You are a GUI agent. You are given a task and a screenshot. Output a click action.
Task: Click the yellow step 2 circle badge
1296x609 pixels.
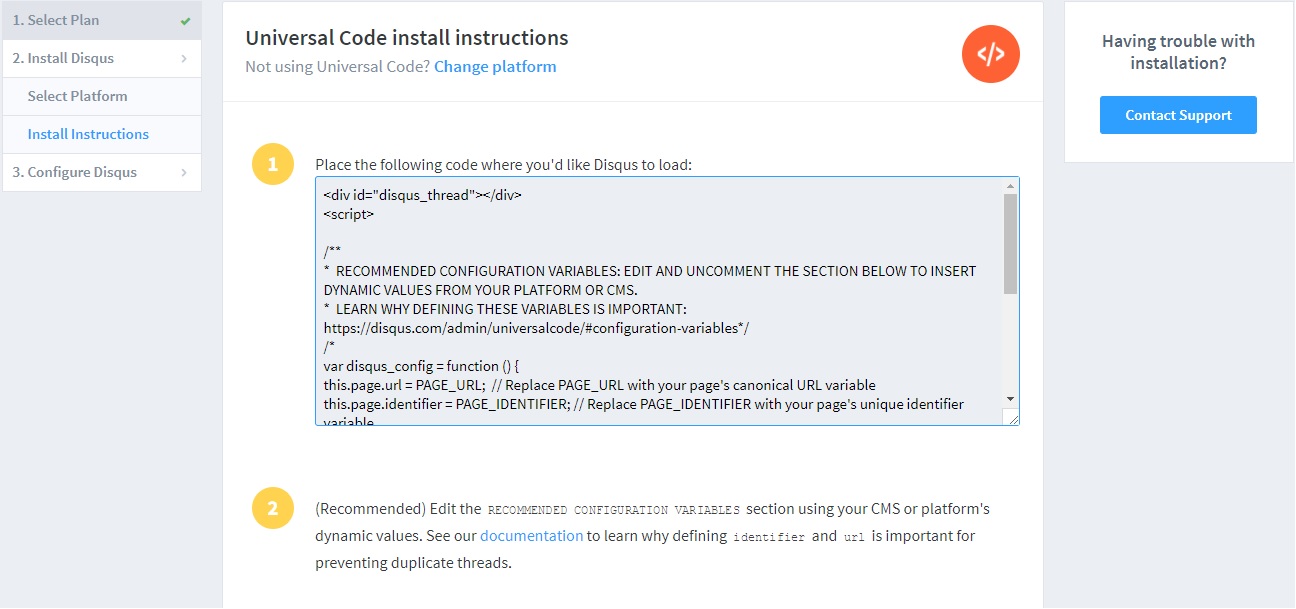273,508
